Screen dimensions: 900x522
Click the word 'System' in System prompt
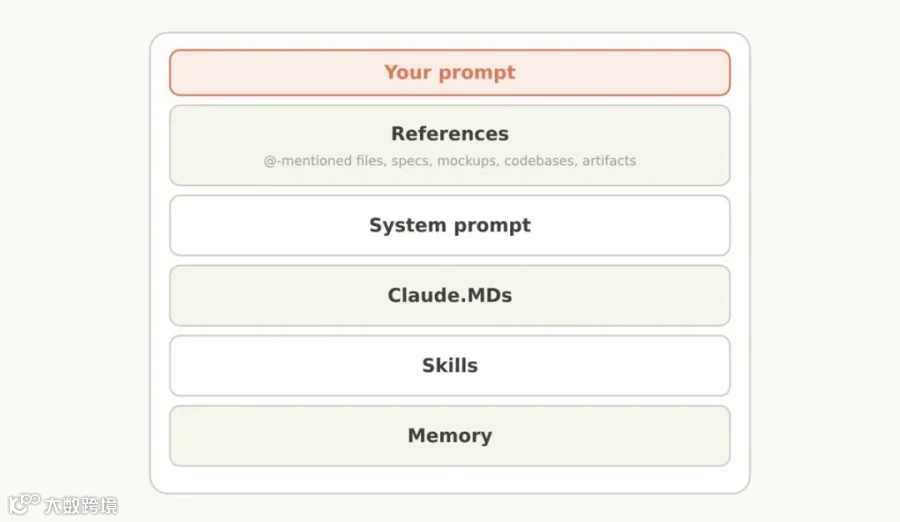click(408, 225)
